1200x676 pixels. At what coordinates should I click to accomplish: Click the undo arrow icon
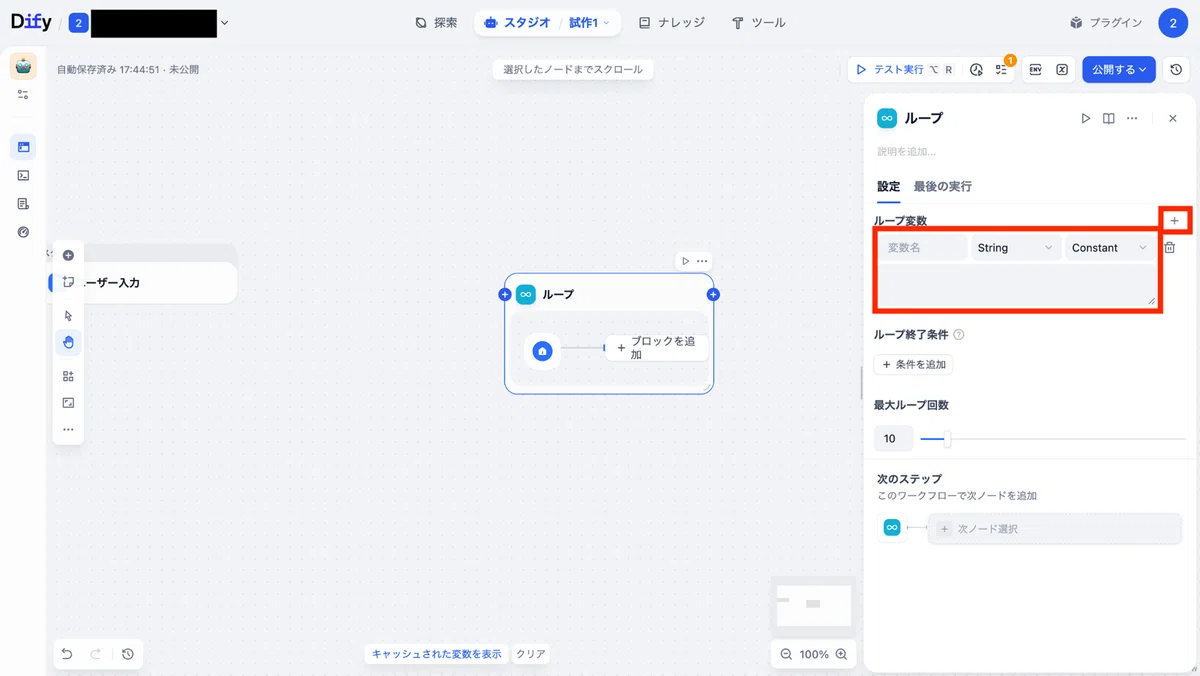point(67,654)
